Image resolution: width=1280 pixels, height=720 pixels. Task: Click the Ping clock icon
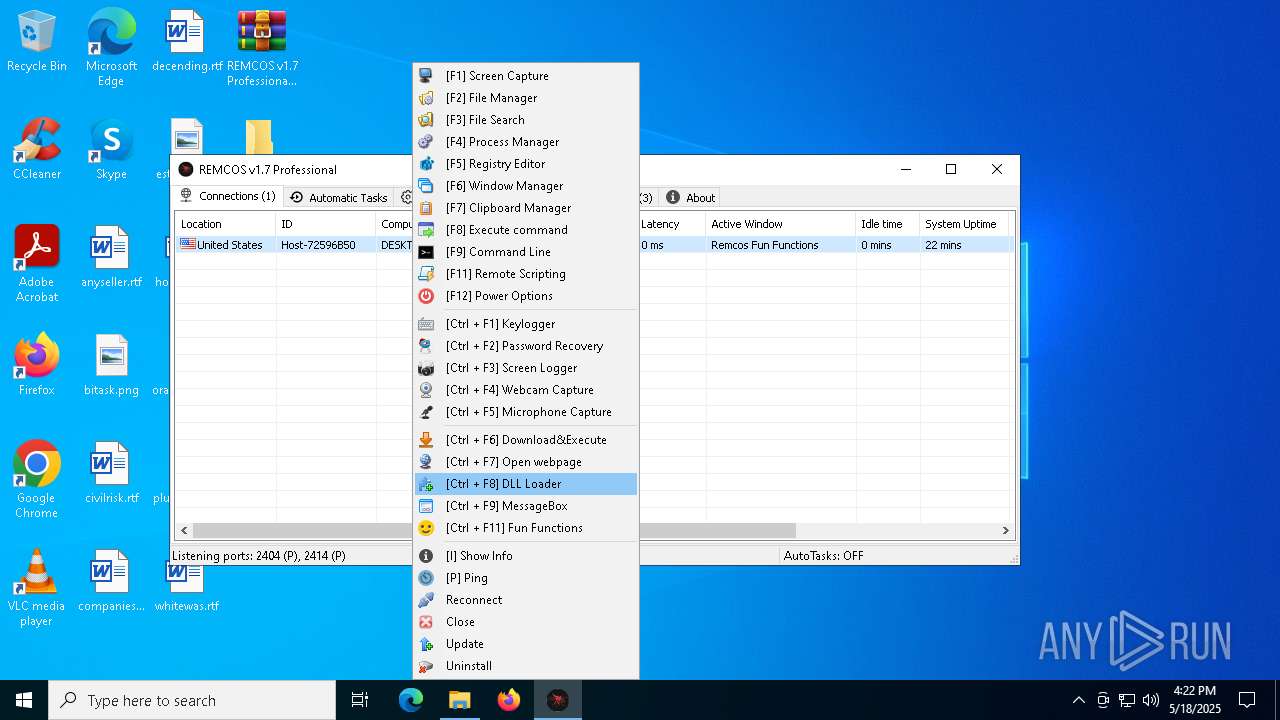pyautogui.click(x=426, y=578)
